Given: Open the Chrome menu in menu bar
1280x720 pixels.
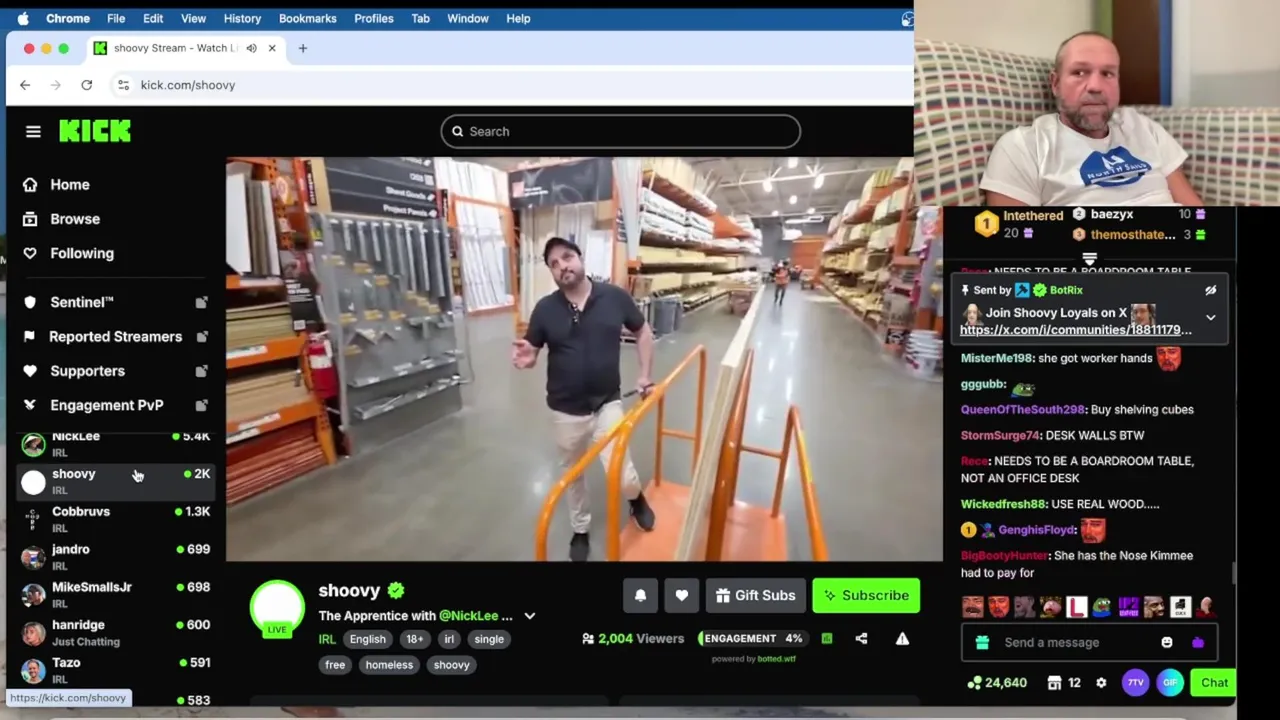Looking at the screenshot, I should tap(68, 18).
